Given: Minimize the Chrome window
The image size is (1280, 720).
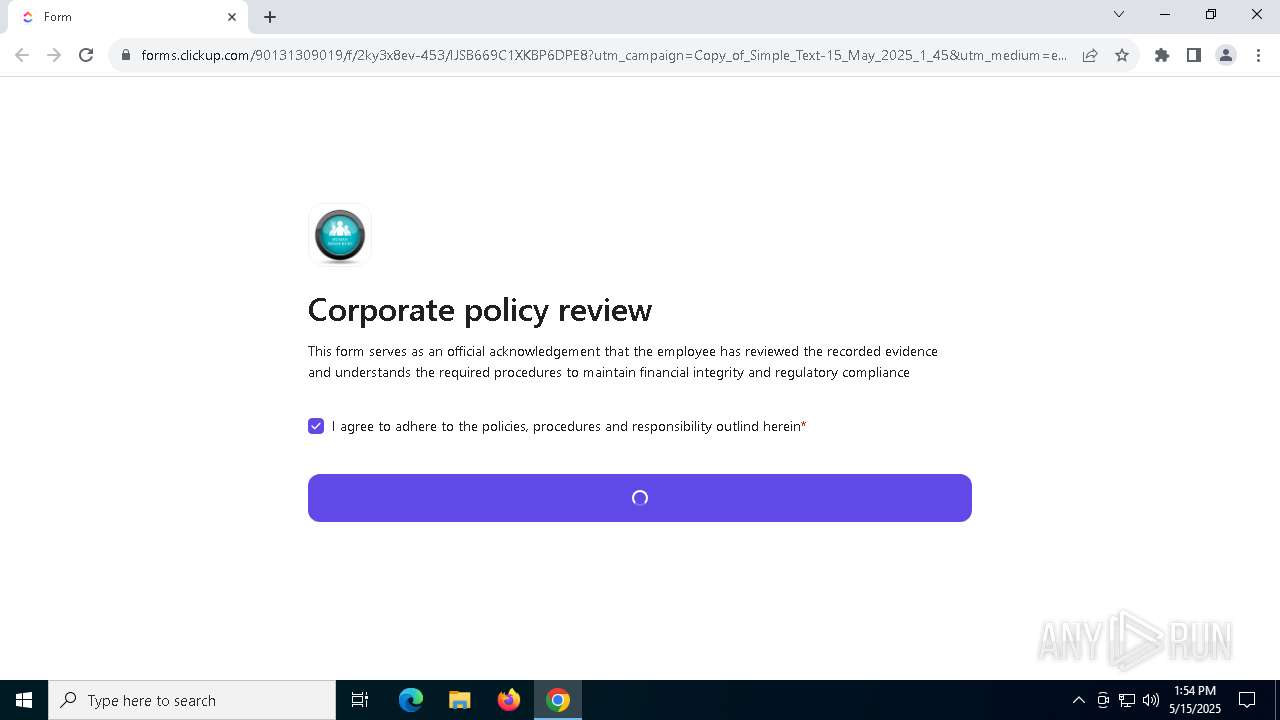Looking at the screenshot, I should [1165, 14].
